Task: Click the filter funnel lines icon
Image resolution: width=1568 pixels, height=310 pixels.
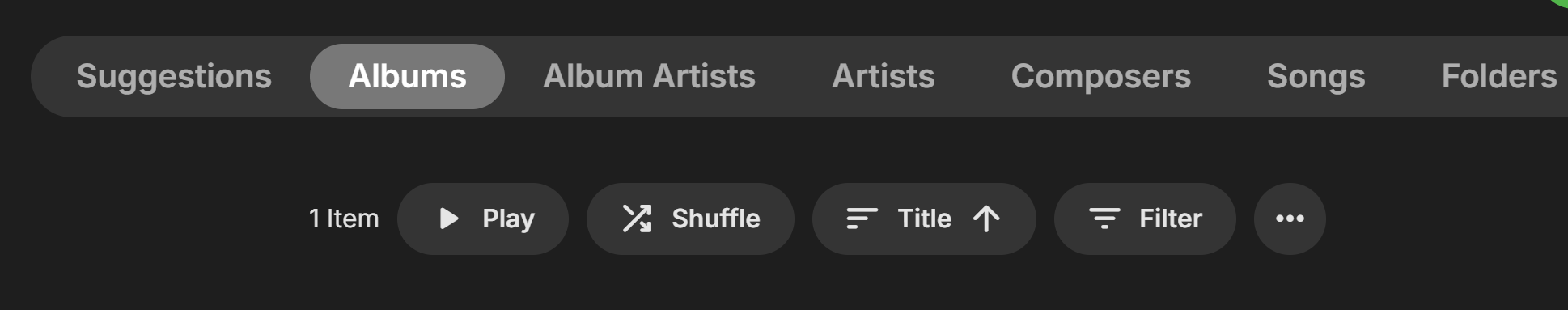Action: (1104, 219)
